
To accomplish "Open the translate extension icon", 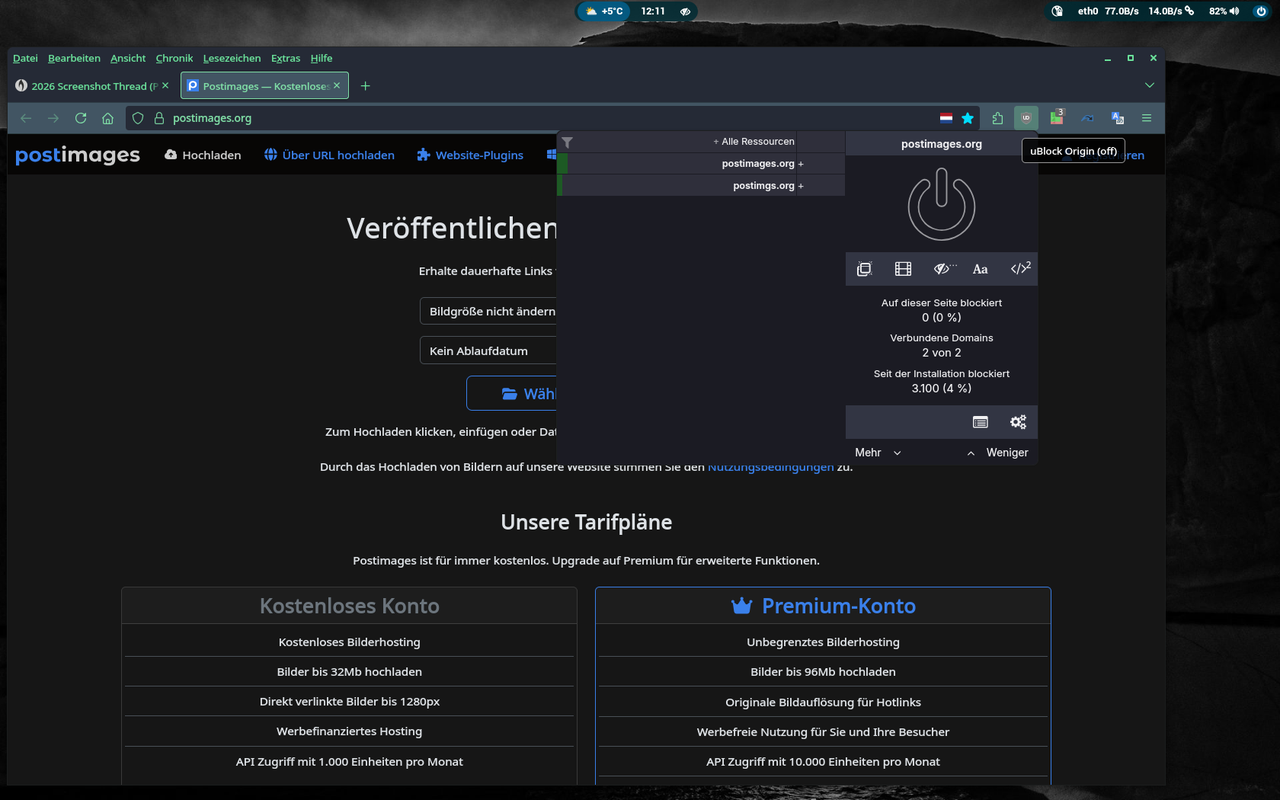I will click(1117, 118).
